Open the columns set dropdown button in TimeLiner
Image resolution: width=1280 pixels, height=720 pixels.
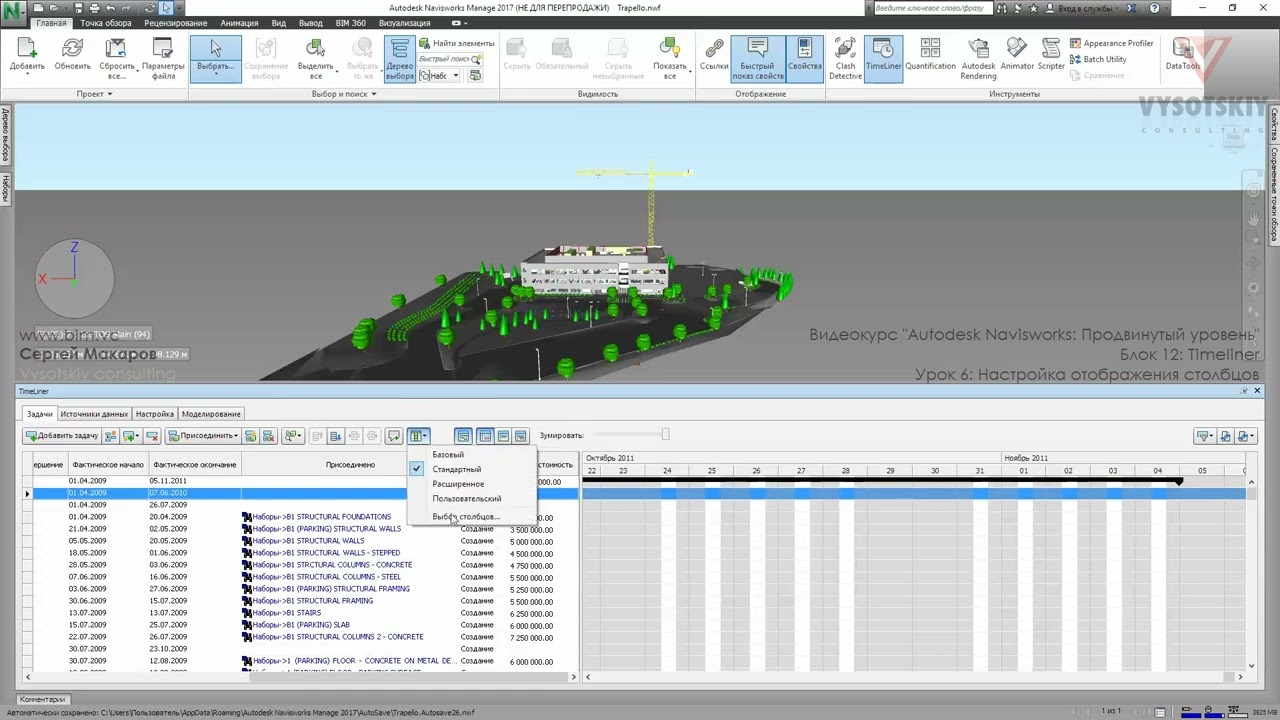pyautogui.click(x=418, y=436)
